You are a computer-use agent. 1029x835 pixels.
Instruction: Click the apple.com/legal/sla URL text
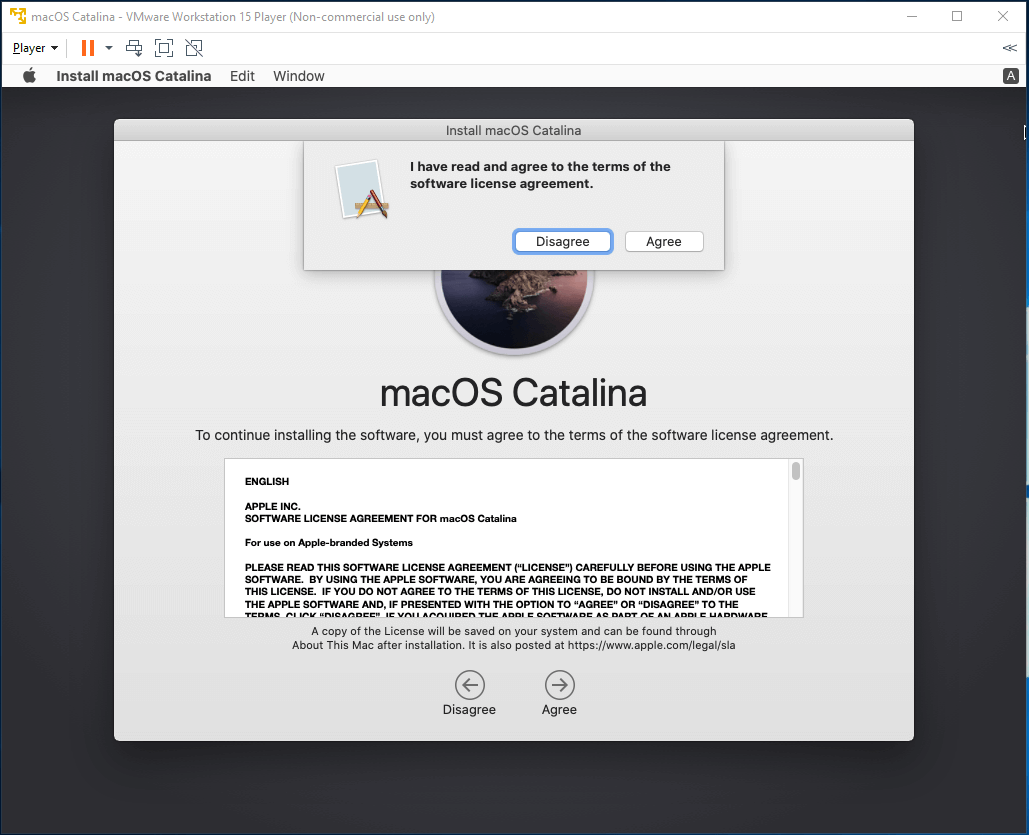[x=651, y=645]
